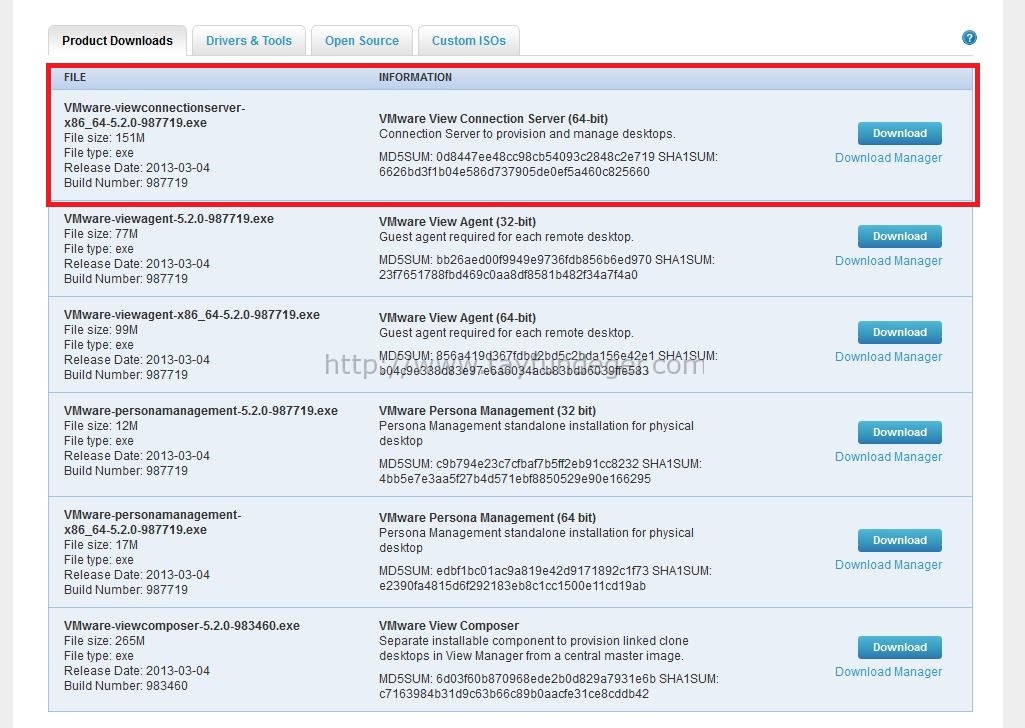Open Download Manager for View Composer

tap(888, 672)
